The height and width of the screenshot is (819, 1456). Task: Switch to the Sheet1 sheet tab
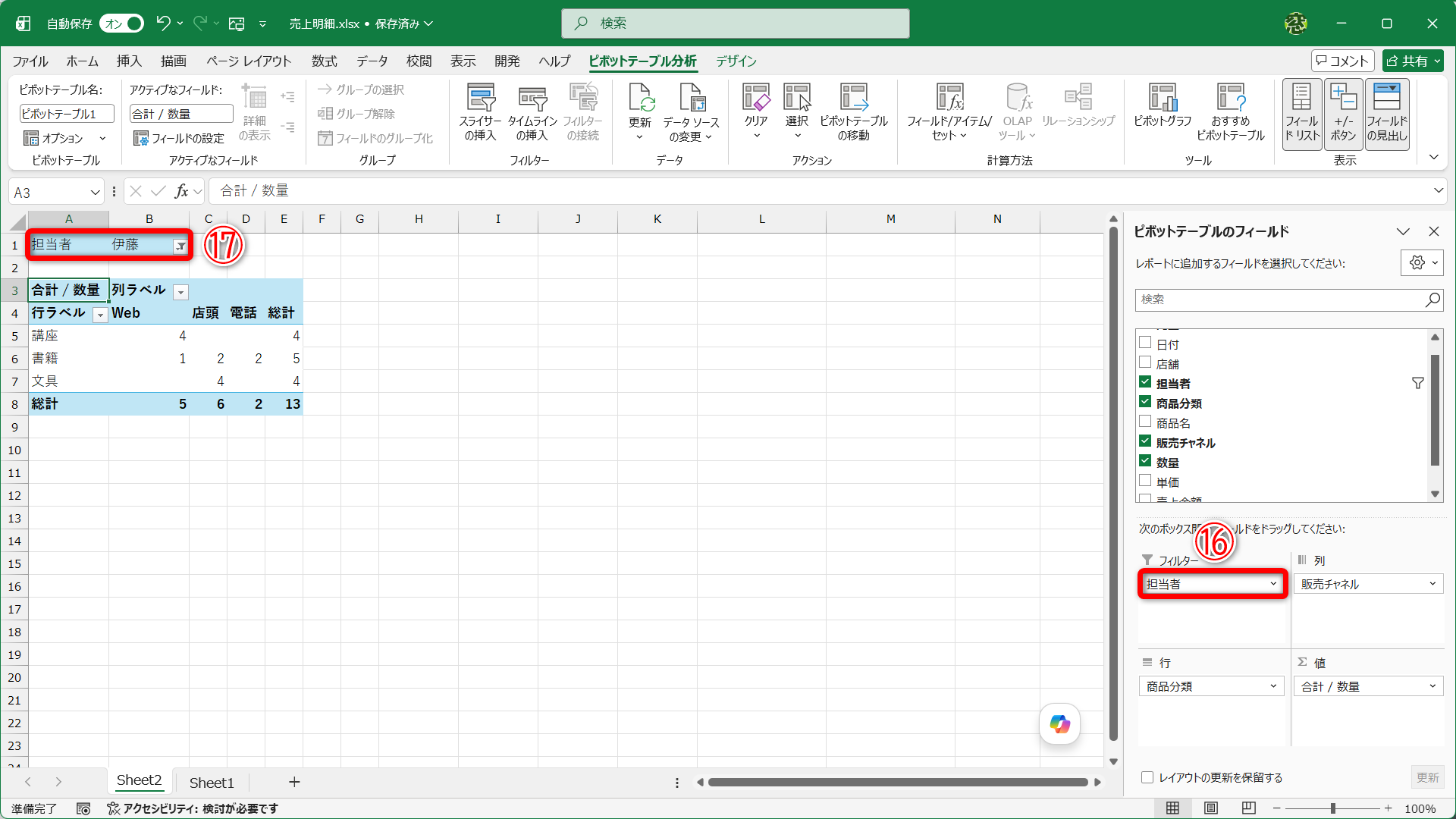pyautogui.click(x=212, y=783)
